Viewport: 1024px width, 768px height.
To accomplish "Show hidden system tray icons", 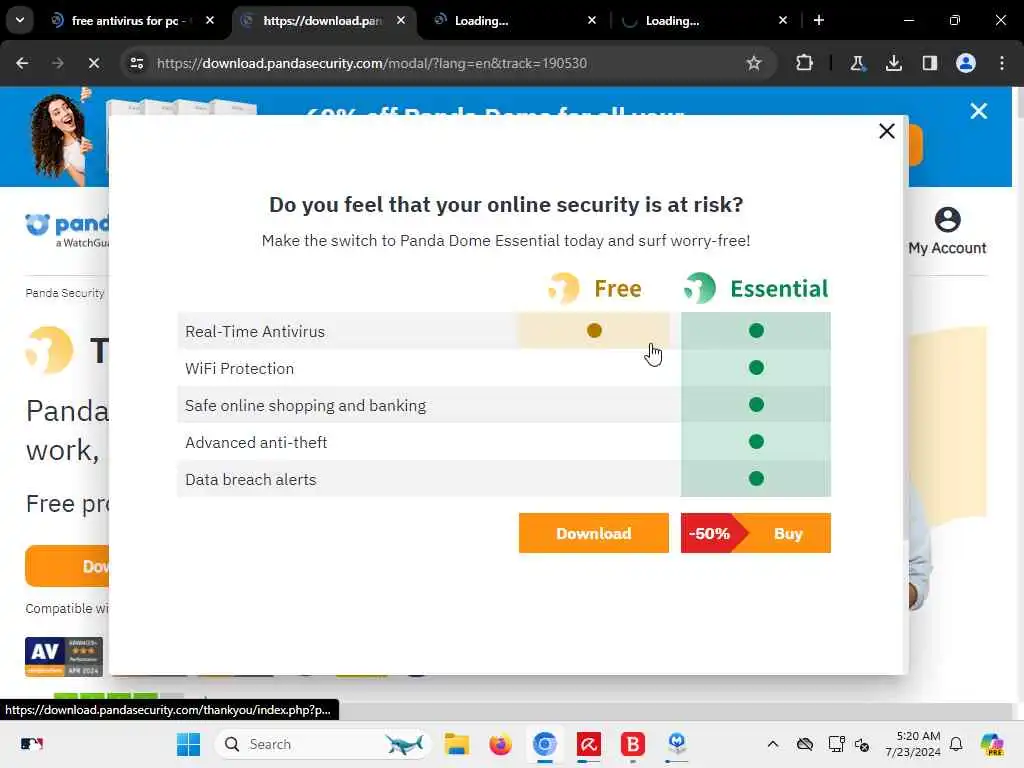I will pyautogui.click(x=773, y=744).
